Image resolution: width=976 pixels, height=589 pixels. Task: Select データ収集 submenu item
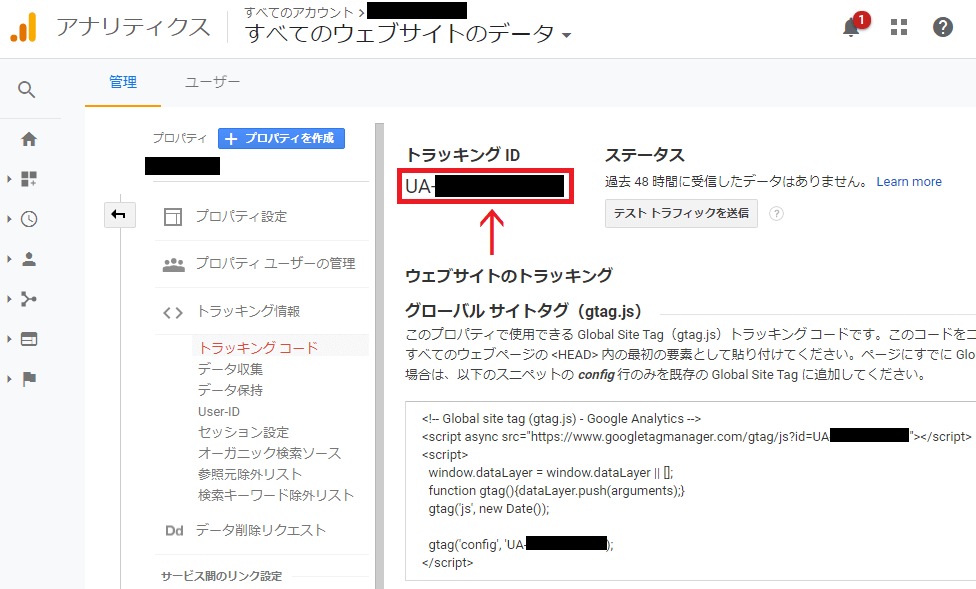click(230, 369)
